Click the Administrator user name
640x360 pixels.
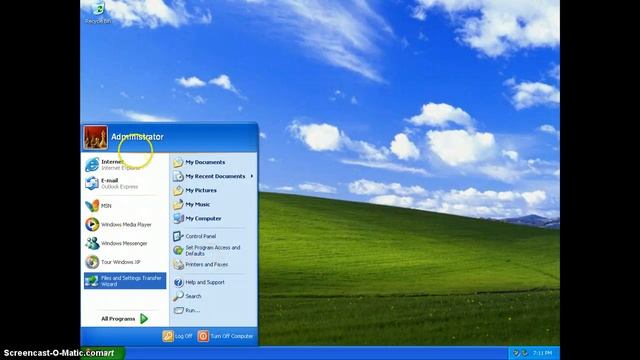(x=137, y=137)
